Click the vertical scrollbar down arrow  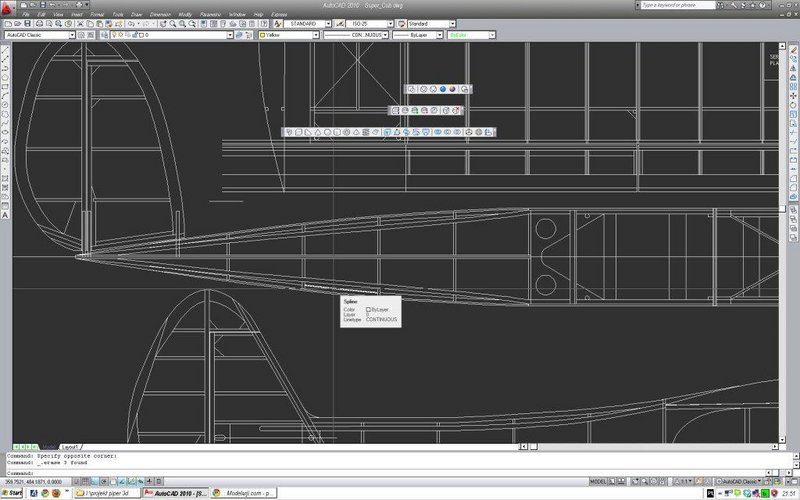(782, 439)
